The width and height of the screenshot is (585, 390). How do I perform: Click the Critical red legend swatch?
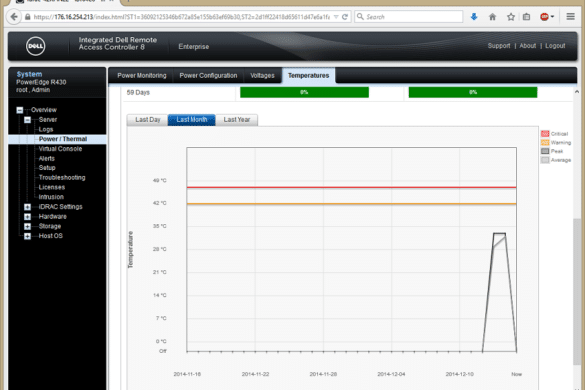(545, 134)
